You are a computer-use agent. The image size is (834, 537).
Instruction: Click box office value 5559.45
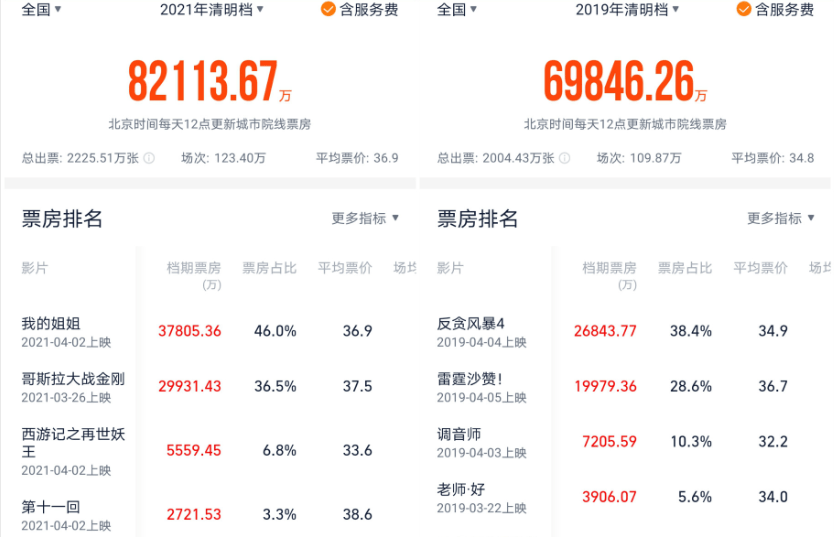[194, 451]
